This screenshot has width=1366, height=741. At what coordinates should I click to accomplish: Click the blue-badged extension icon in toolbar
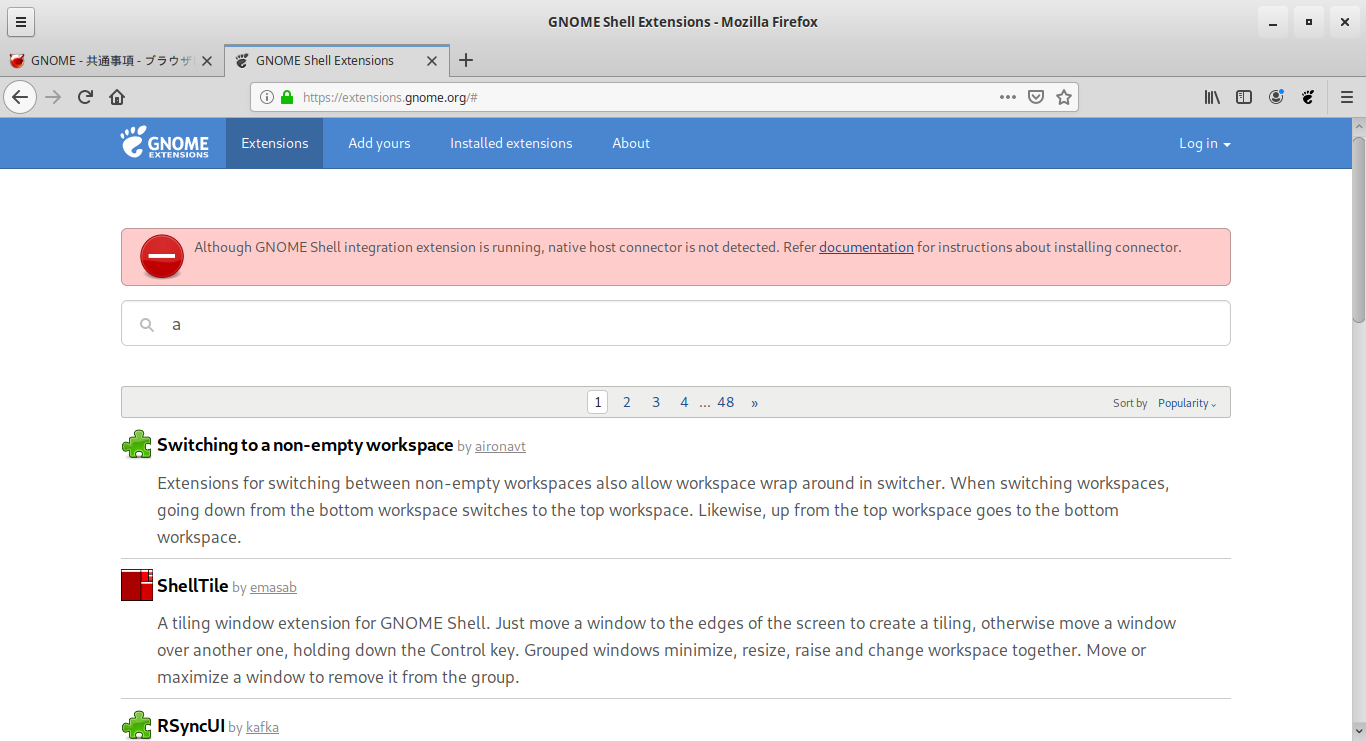pos(1276,97)
